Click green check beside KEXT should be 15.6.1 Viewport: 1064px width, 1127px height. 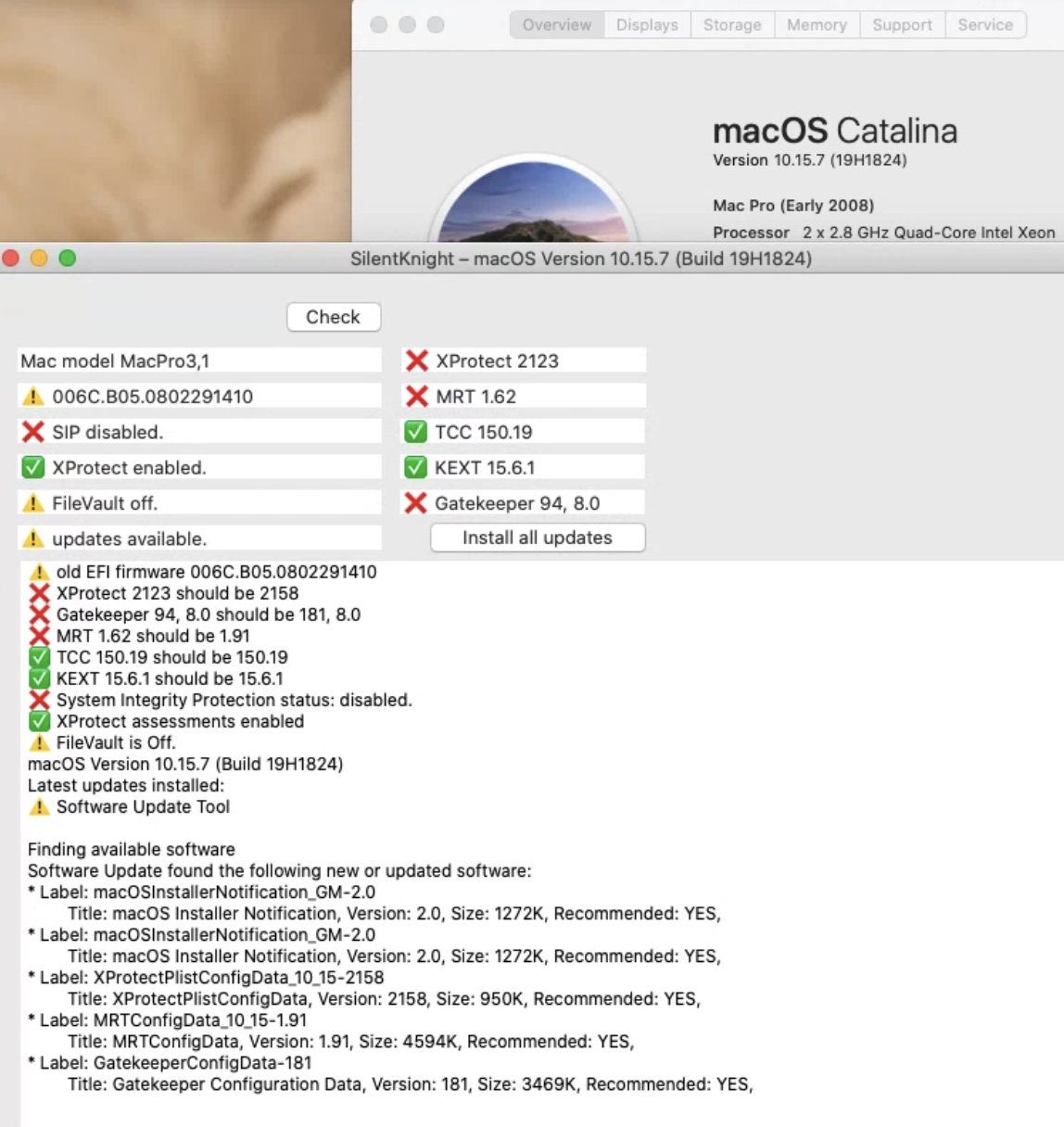pyautogui.click(x=39, y=678)
